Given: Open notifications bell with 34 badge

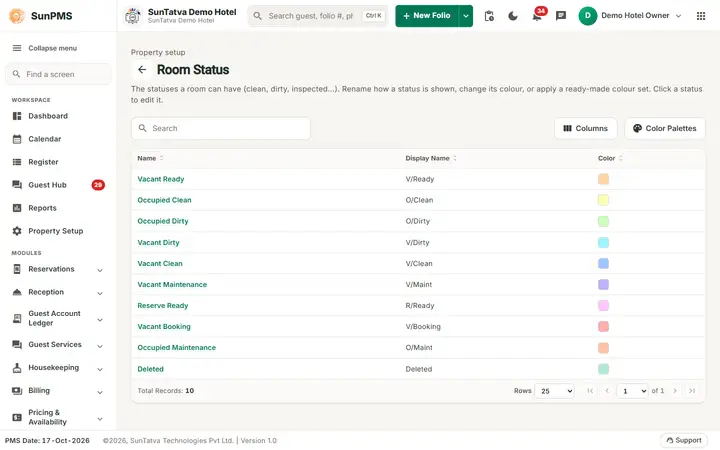Looking at the screenshot, I should 537,15.
